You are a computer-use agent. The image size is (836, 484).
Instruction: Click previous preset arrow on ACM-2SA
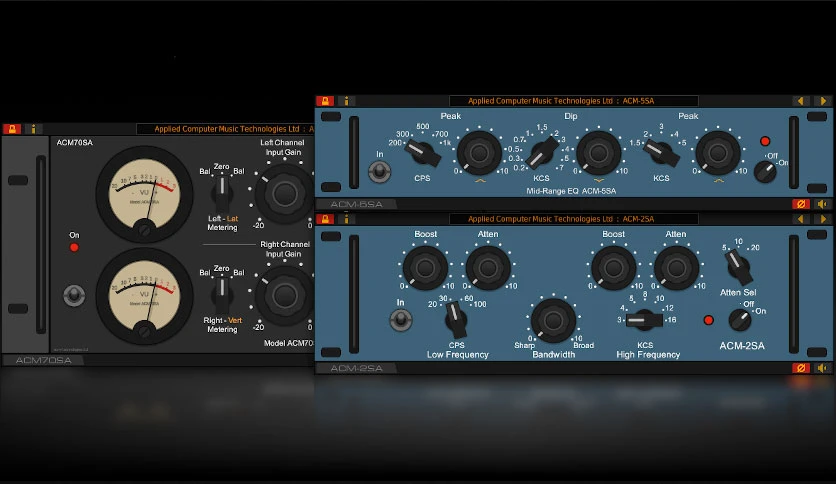[x=800, y=219]
